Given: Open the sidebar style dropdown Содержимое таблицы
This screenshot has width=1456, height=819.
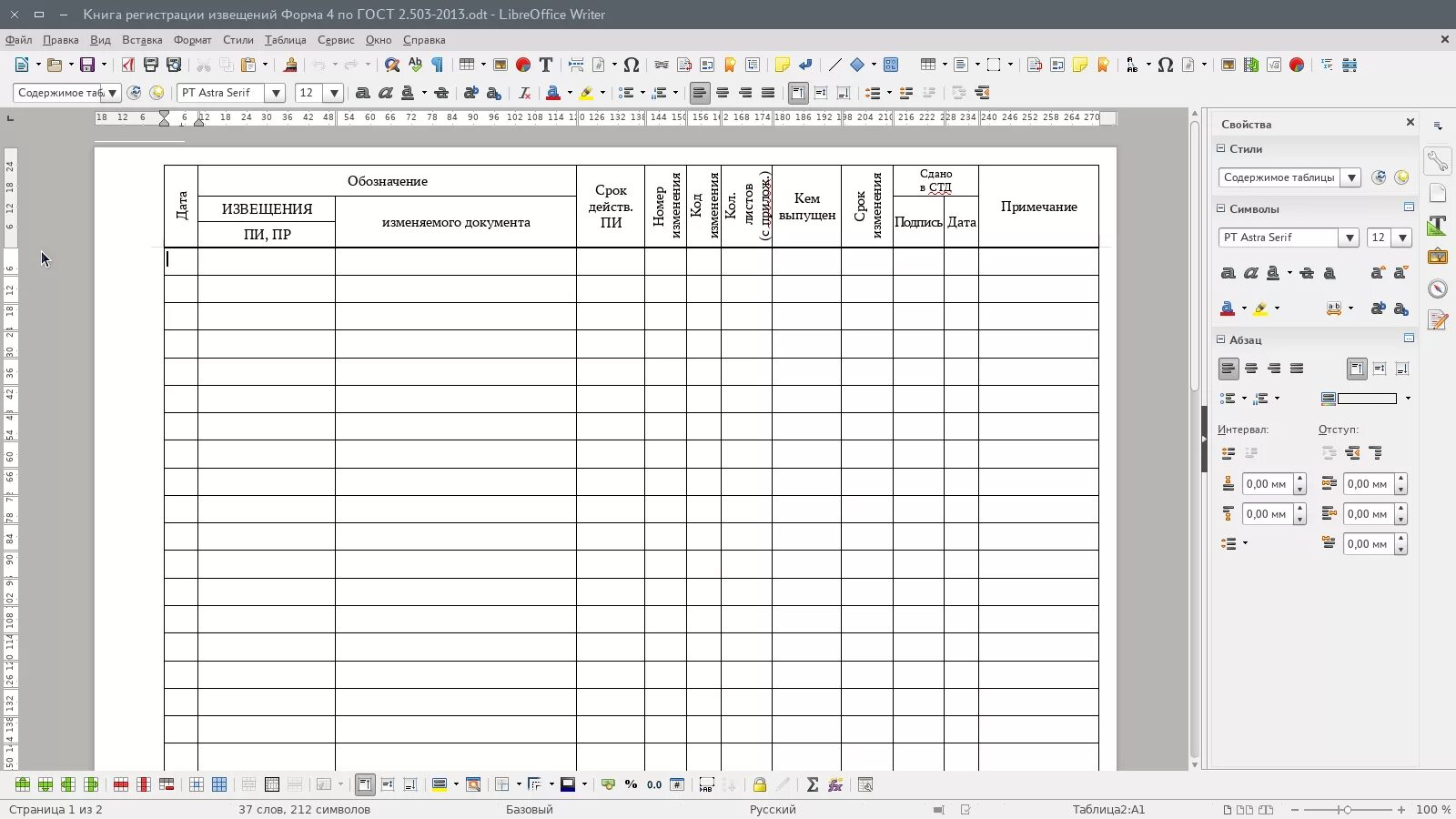Looking at the screenshot, I should (1351, 177).
